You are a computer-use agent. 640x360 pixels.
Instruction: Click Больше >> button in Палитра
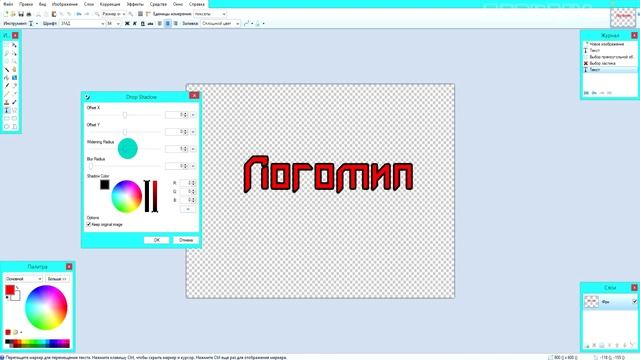pos(57,279)
